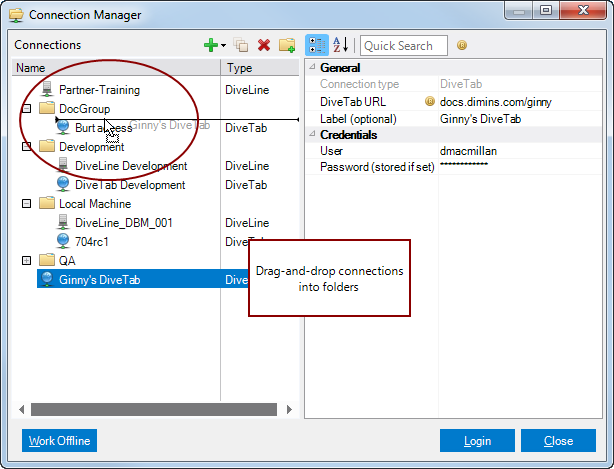Image resolution: width=614 pixels, height=469 pixels.
Task: Click the Type column header
Action: (x=260, y=67)
